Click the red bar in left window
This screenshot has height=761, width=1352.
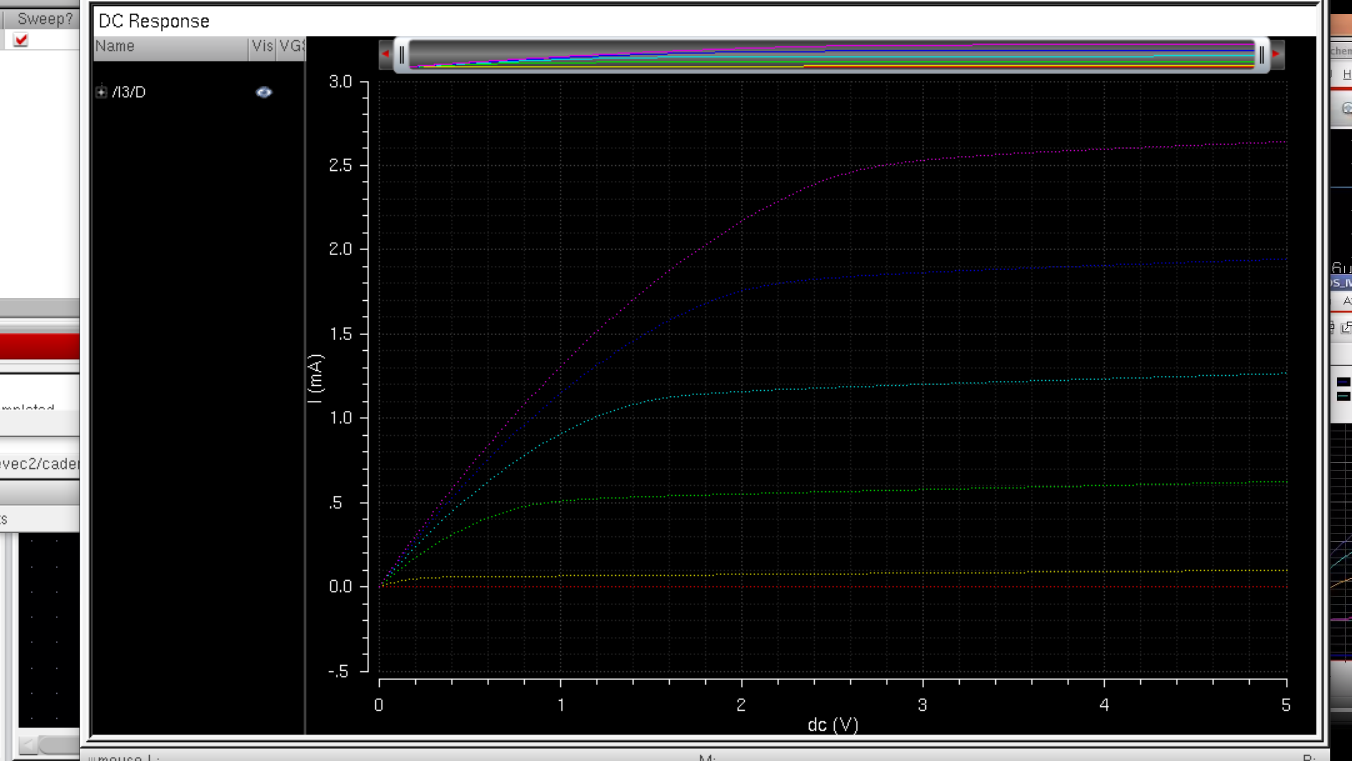(39, 347)
